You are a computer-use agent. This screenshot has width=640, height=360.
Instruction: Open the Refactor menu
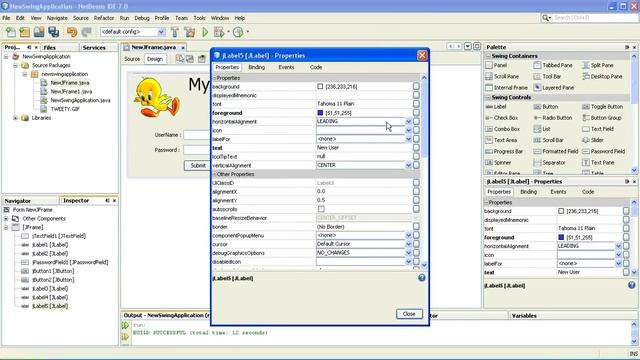tap(104, 18)
